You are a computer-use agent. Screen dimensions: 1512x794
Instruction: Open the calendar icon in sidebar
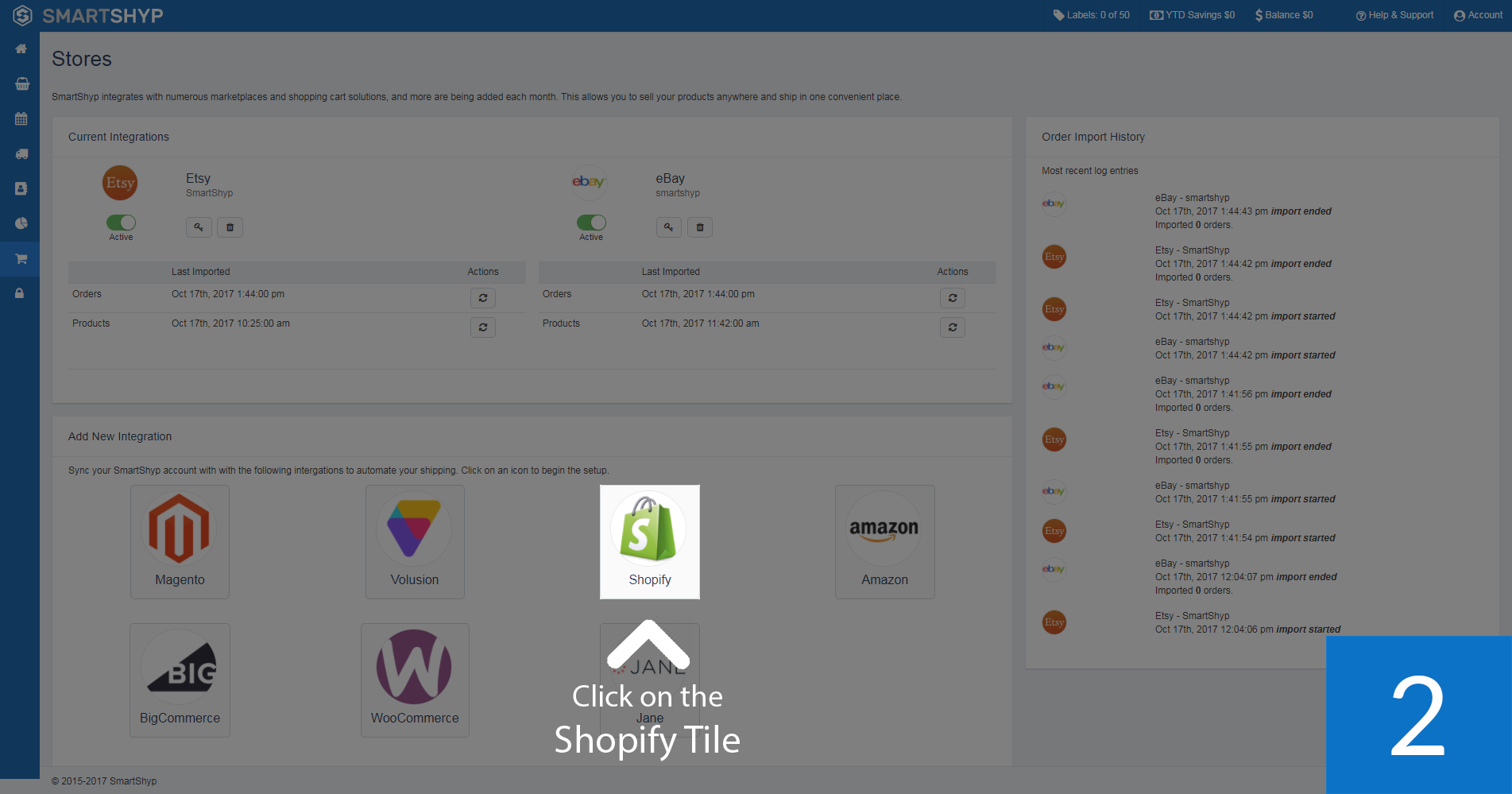[21, 119]
